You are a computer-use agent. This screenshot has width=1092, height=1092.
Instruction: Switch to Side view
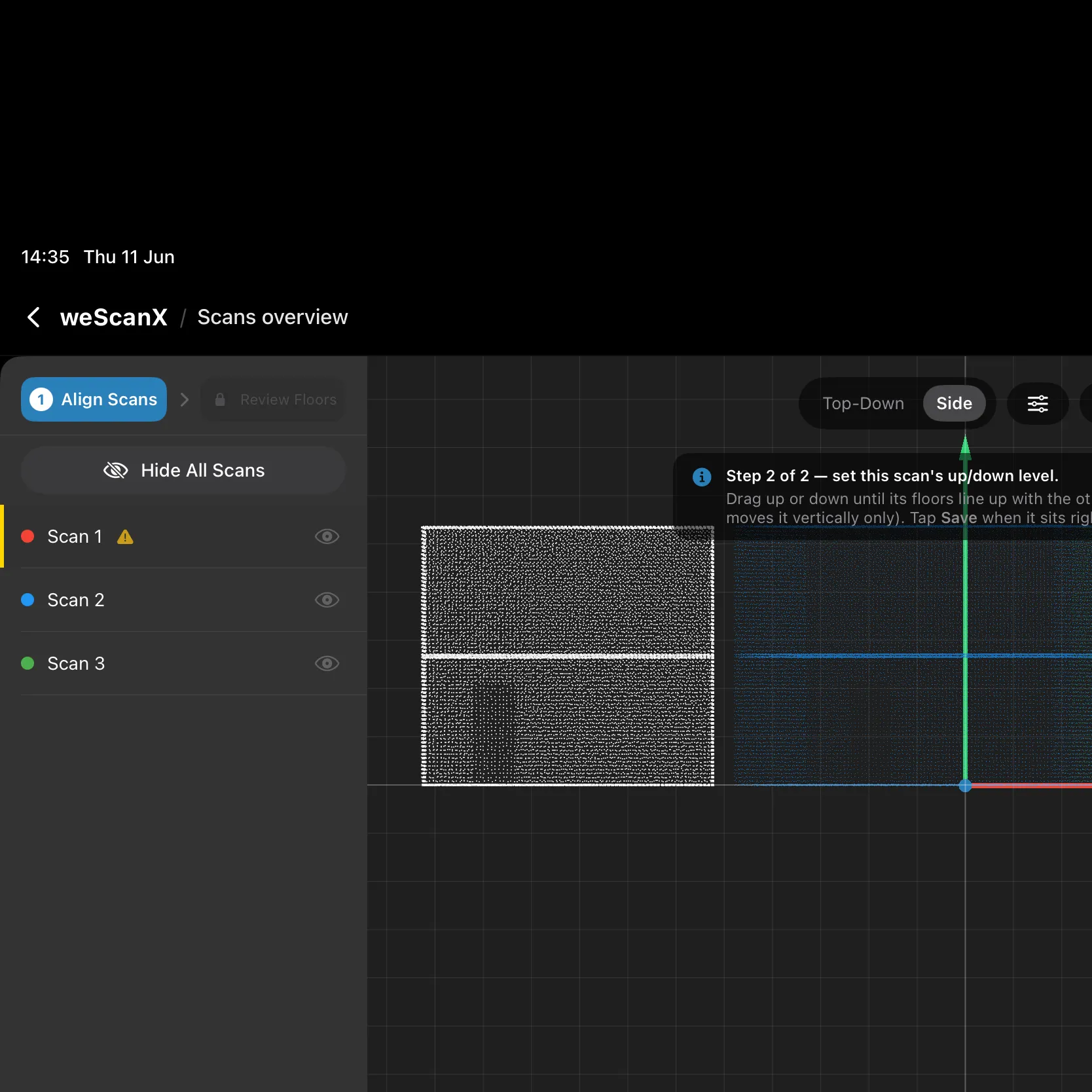tap(954, 403)
